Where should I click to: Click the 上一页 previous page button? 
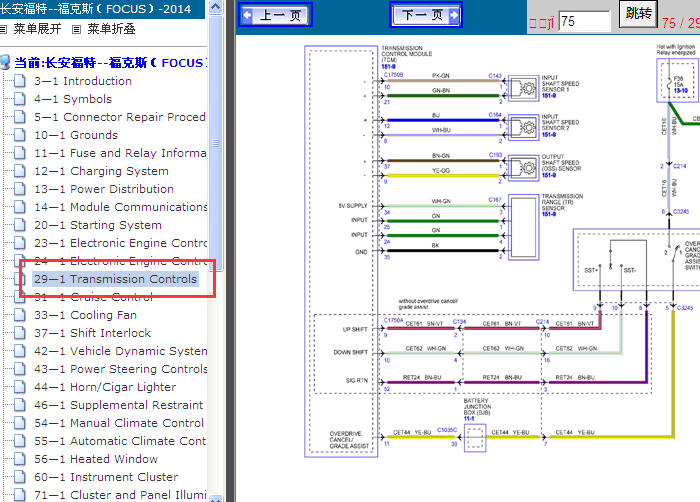click(275, 15)
